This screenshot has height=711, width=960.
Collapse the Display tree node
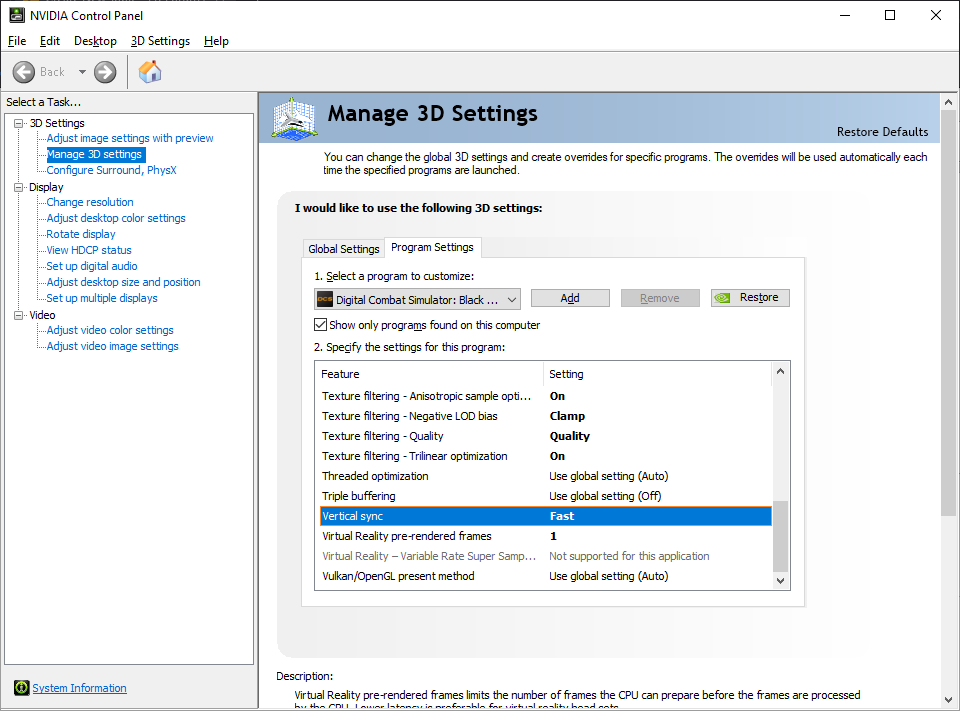[19, 187]
